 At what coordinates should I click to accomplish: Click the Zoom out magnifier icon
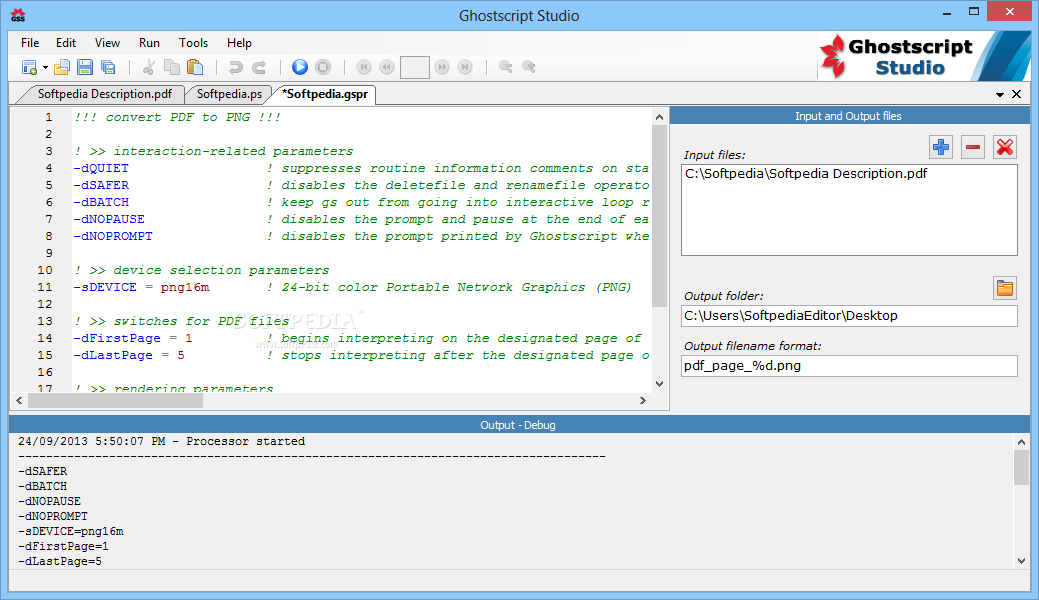coord(506,67)
